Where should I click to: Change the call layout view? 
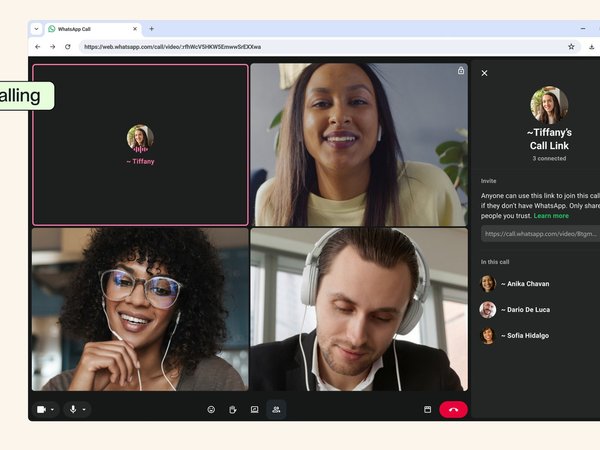point(427,410)
